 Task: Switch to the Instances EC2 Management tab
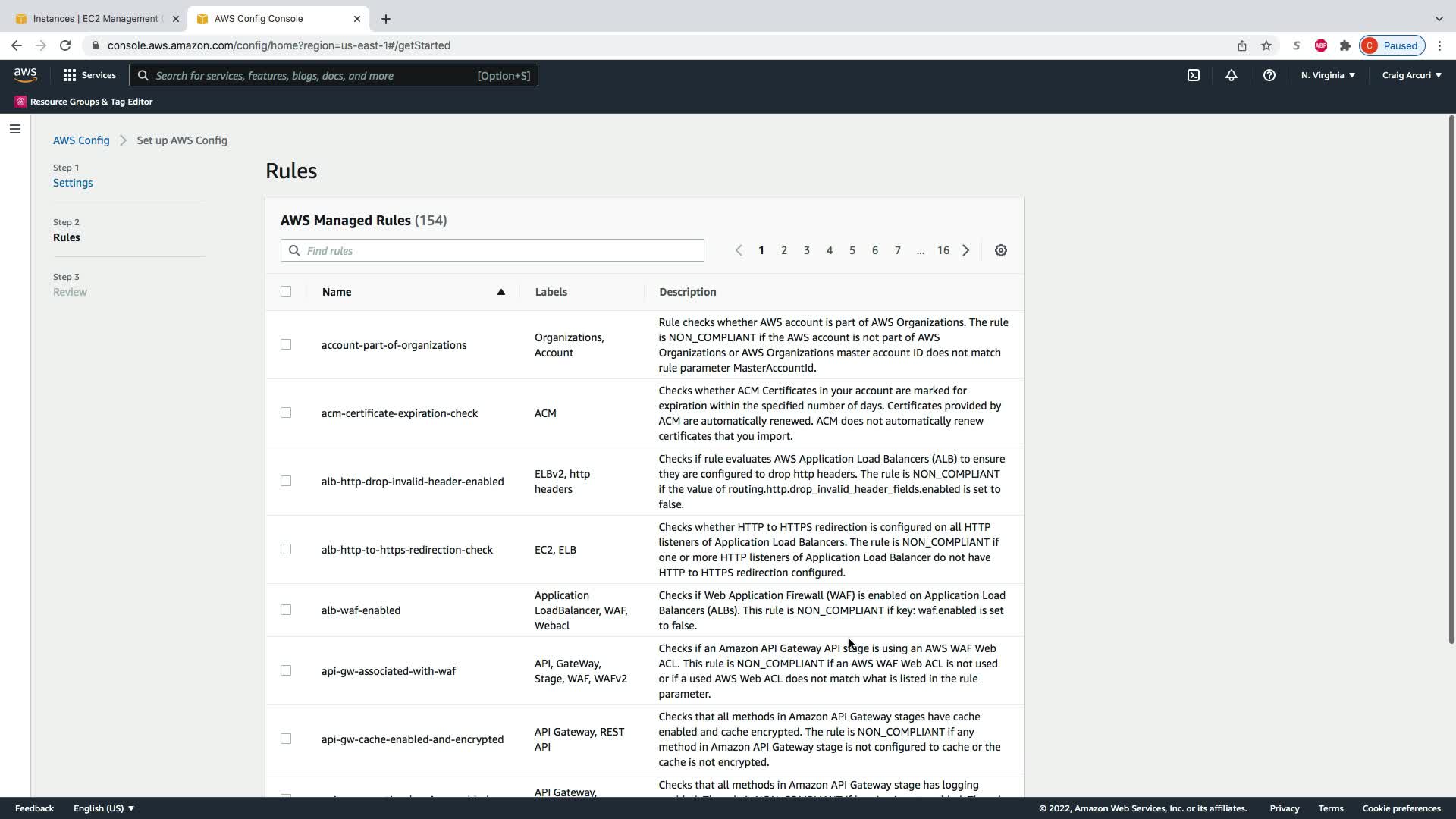point(95,18)
